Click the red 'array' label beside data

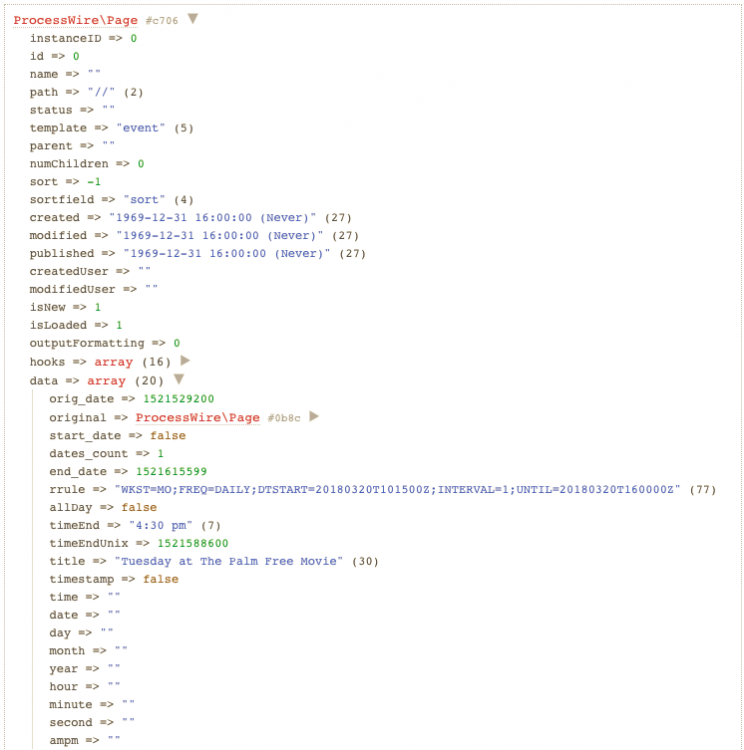(x=106, y=381)
